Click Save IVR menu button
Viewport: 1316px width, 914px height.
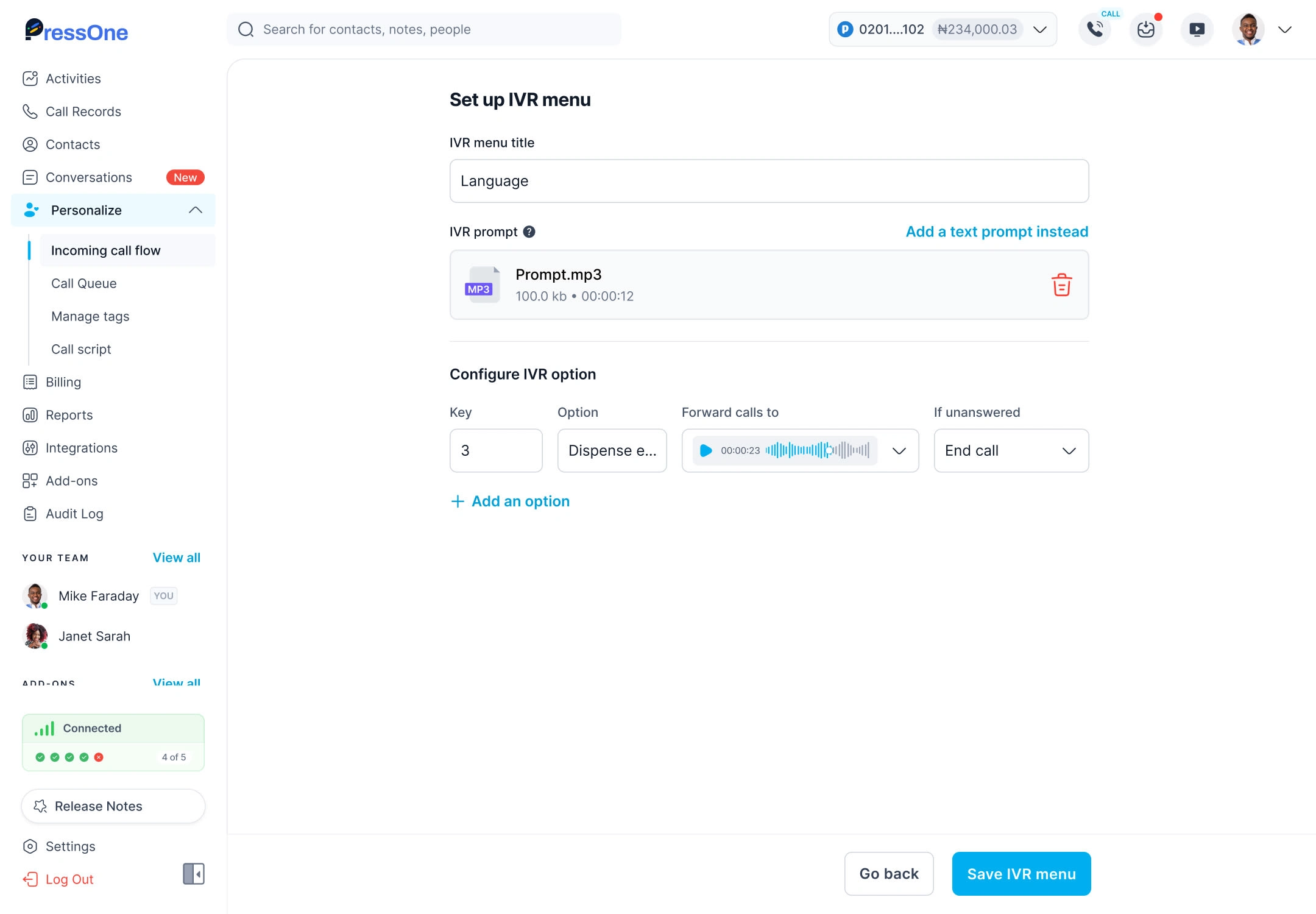(x=1021, y=874)
